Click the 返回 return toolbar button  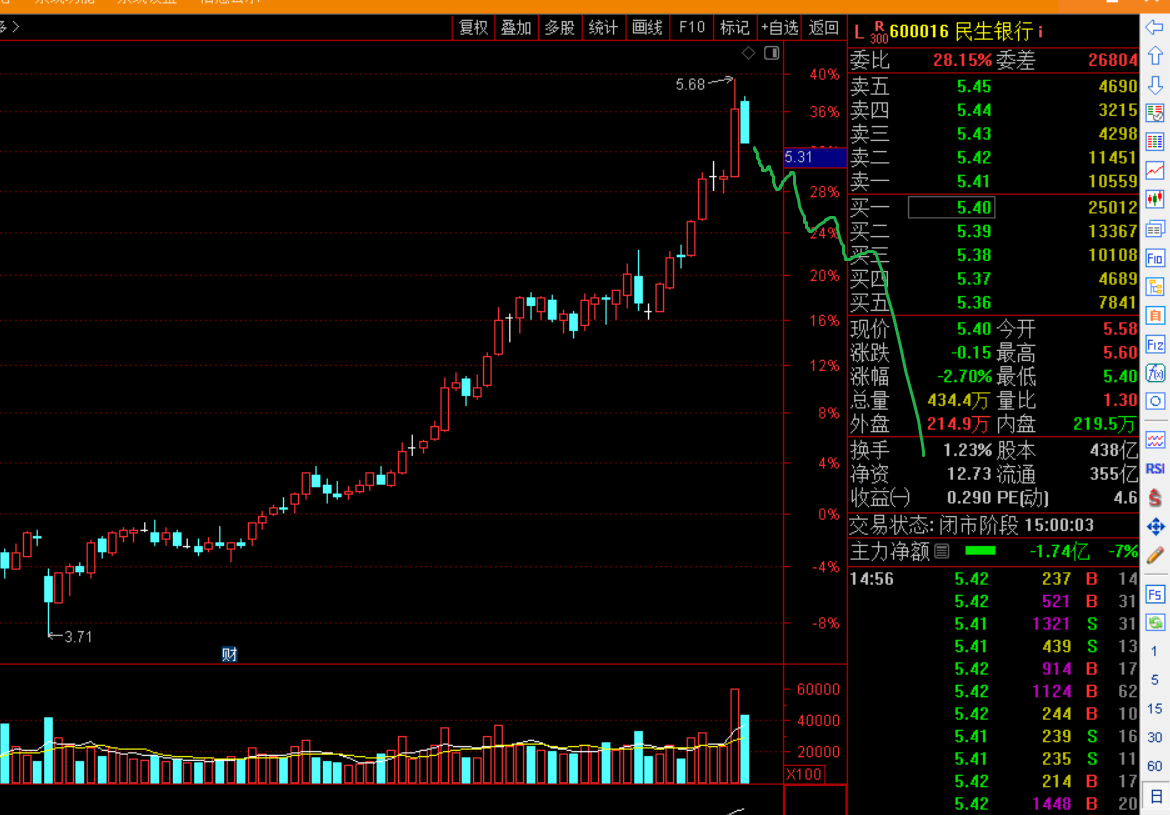click(824, 28)
